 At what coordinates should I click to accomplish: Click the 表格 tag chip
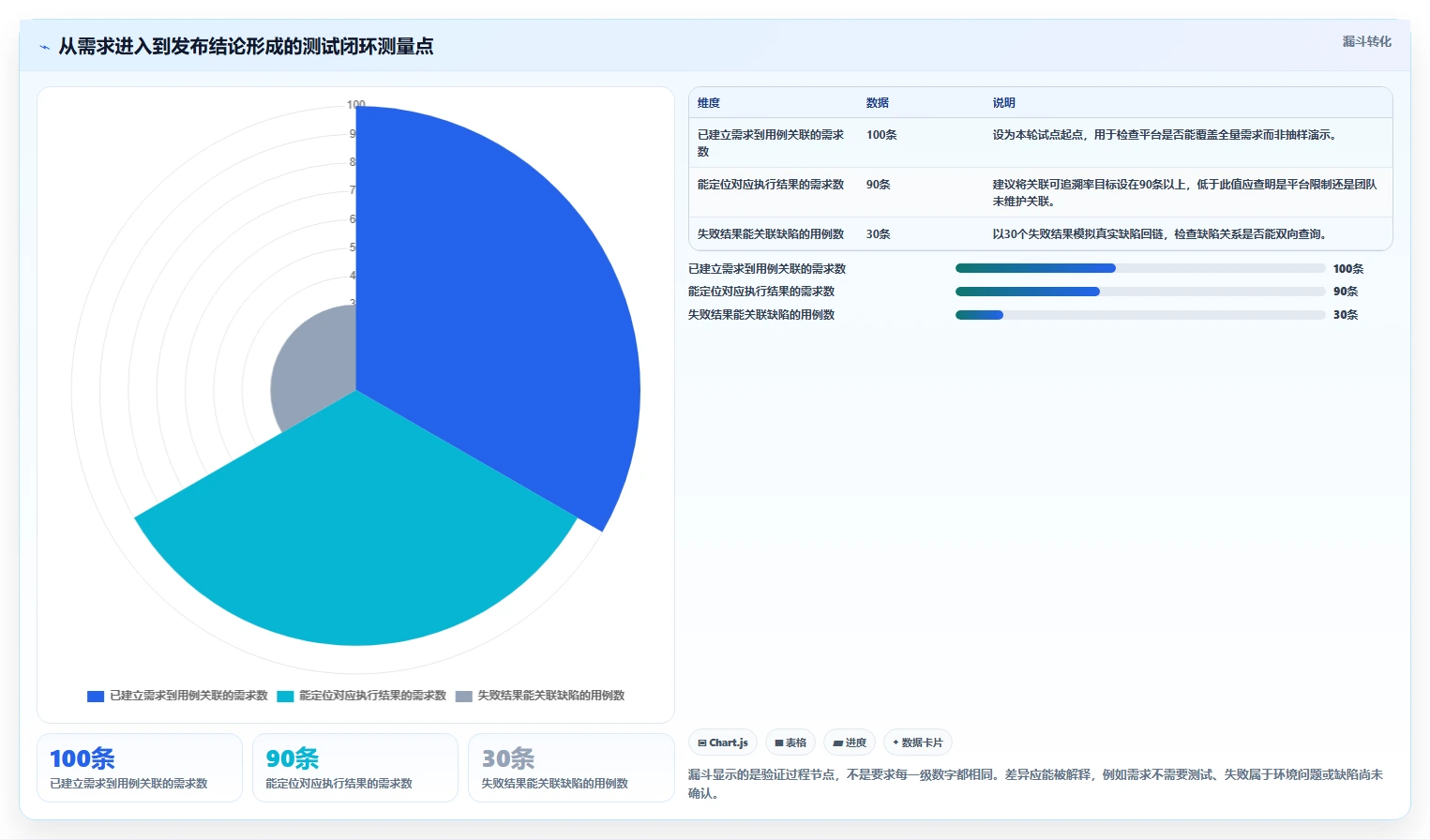click(790, 742)
